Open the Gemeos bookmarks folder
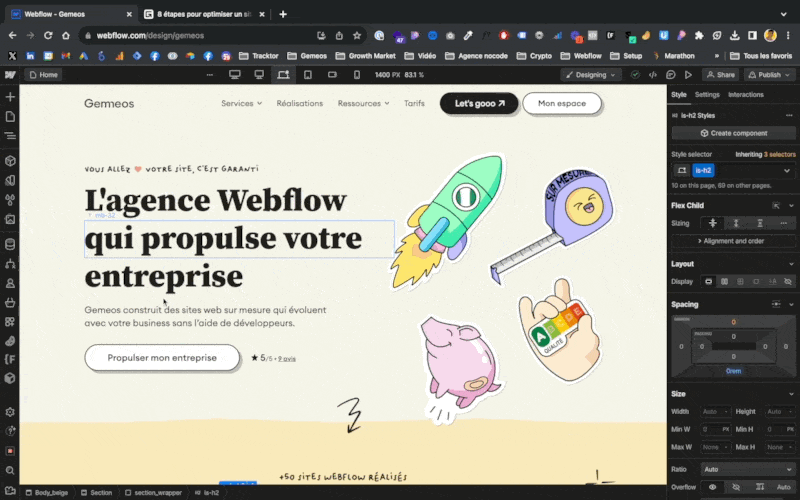The width and height of the screenshot is (800, 500). tap(307, 56)
